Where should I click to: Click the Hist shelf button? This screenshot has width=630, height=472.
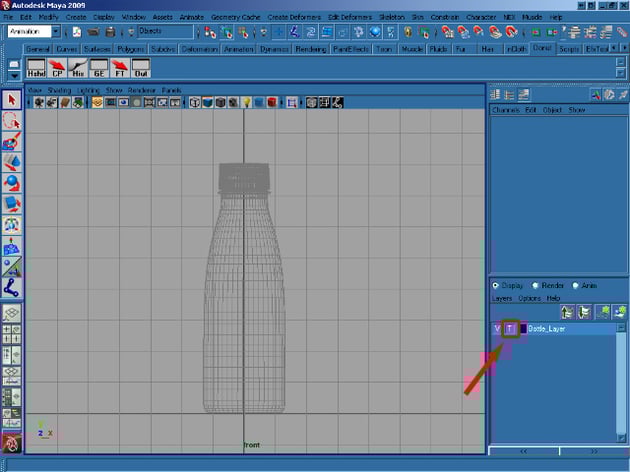(78, 69)
